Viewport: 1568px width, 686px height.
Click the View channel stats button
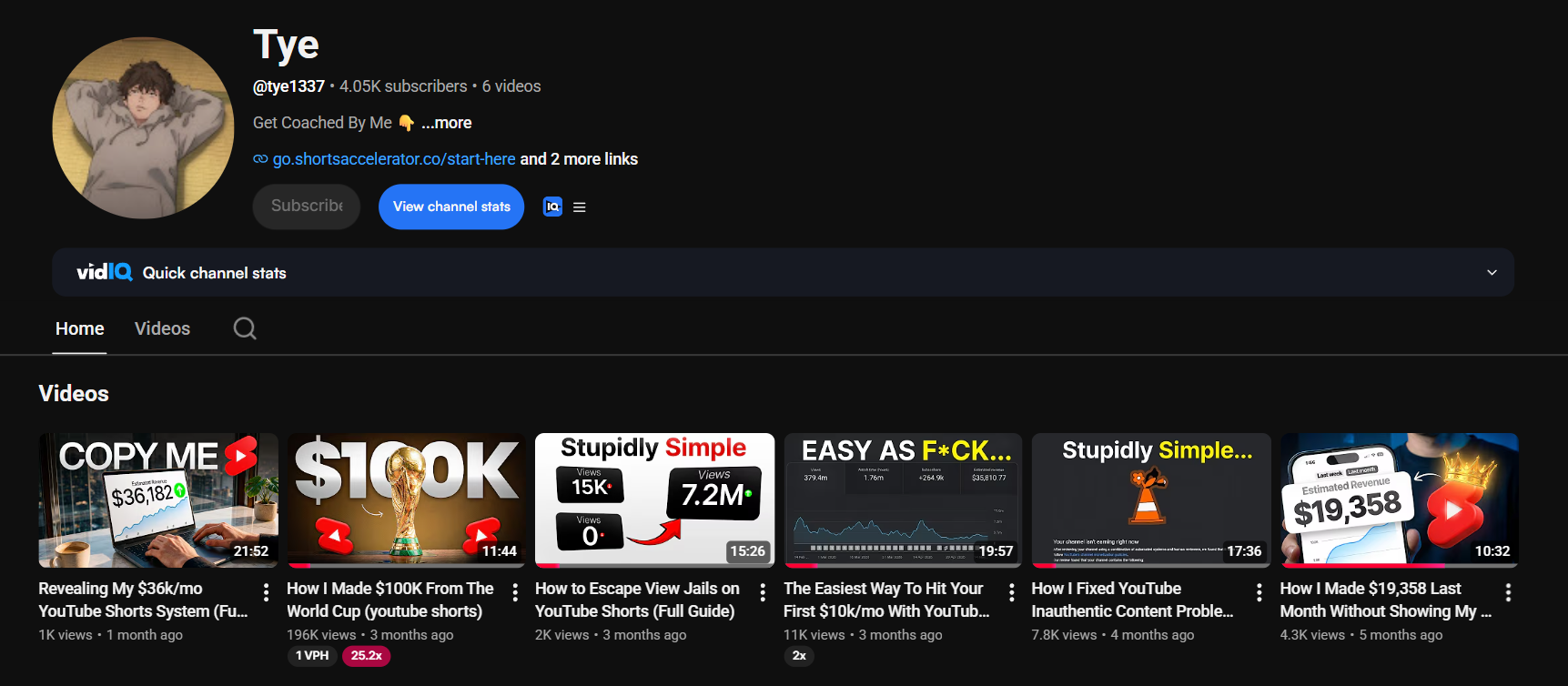coord(451,207)
